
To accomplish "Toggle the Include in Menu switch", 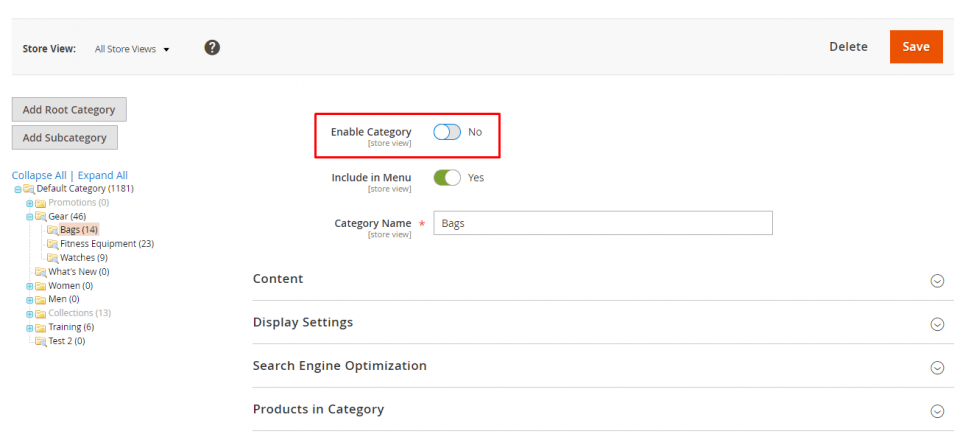I will [447, 177].
